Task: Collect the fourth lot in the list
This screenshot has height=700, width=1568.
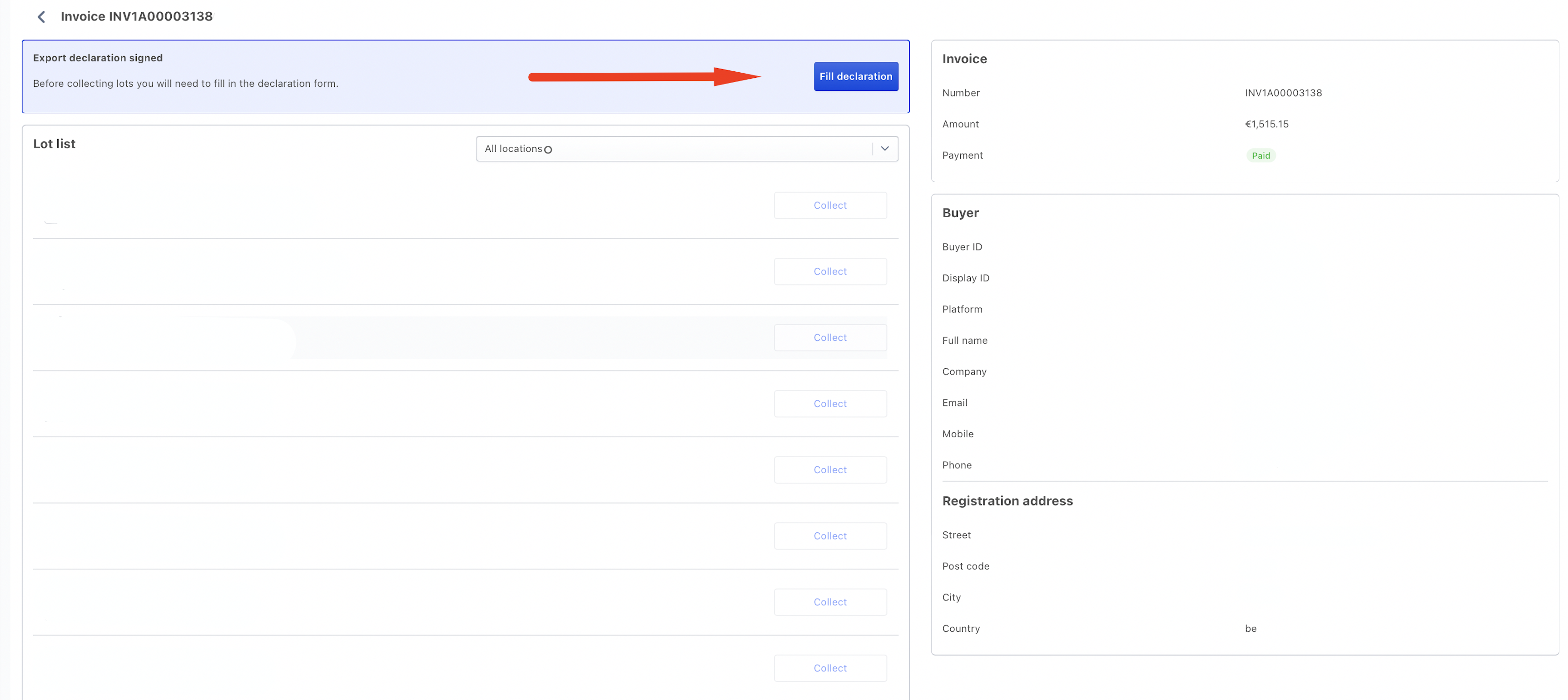Action: coord(830,403)
